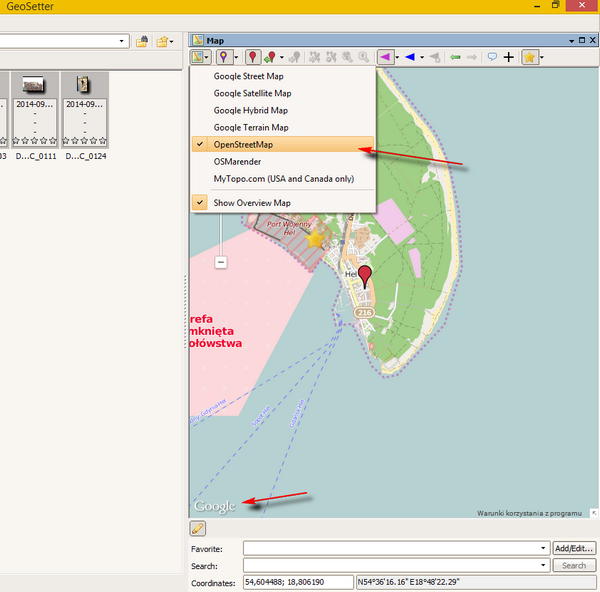Click the black plus crosshair icon
Screen dimensions: 600x592
[x=509, y=57]
